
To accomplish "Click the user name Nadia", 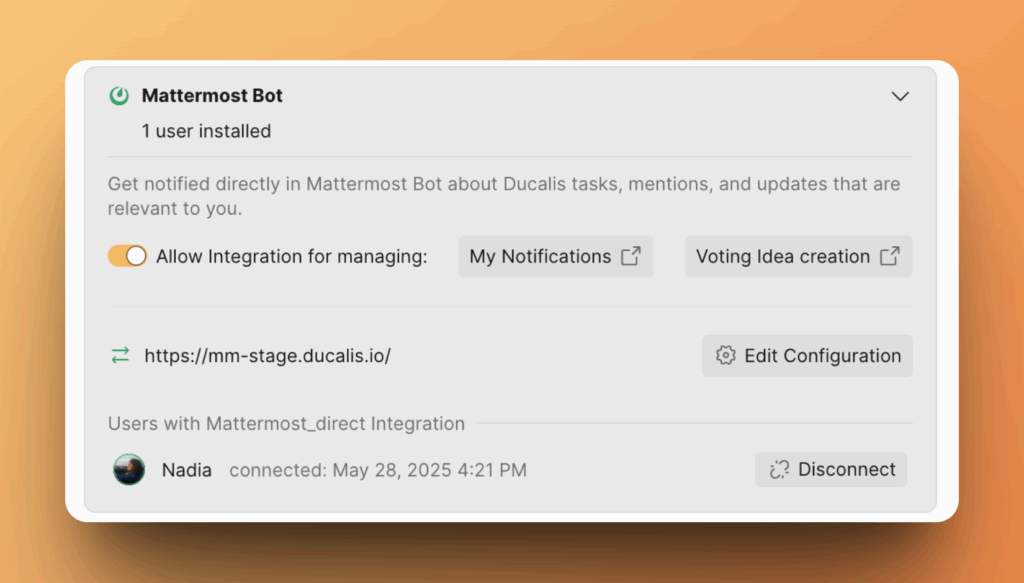I will (x=187, y=470).
